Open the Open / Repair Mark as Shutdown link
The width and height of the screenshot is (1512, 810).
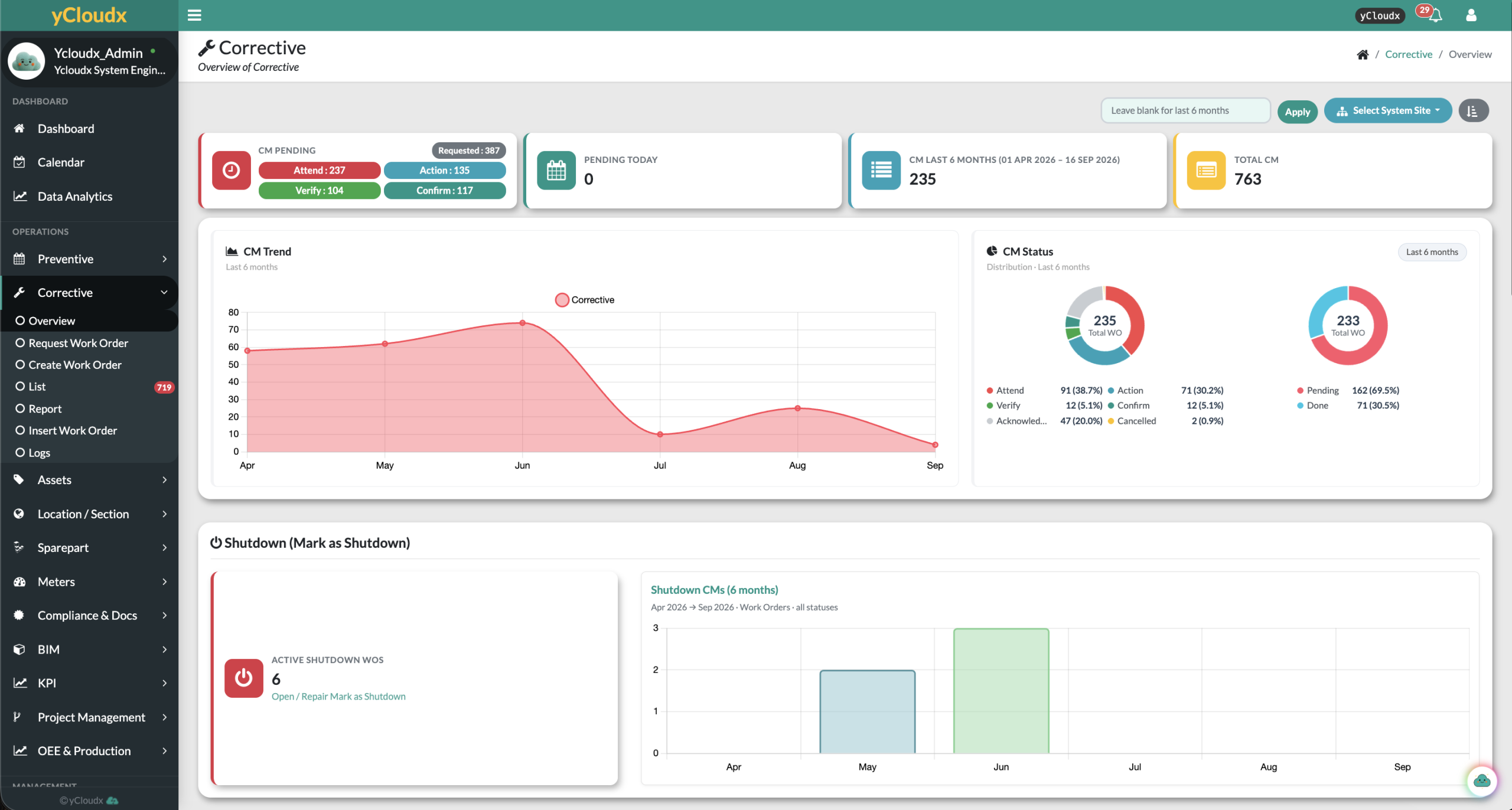click(338, 697)
